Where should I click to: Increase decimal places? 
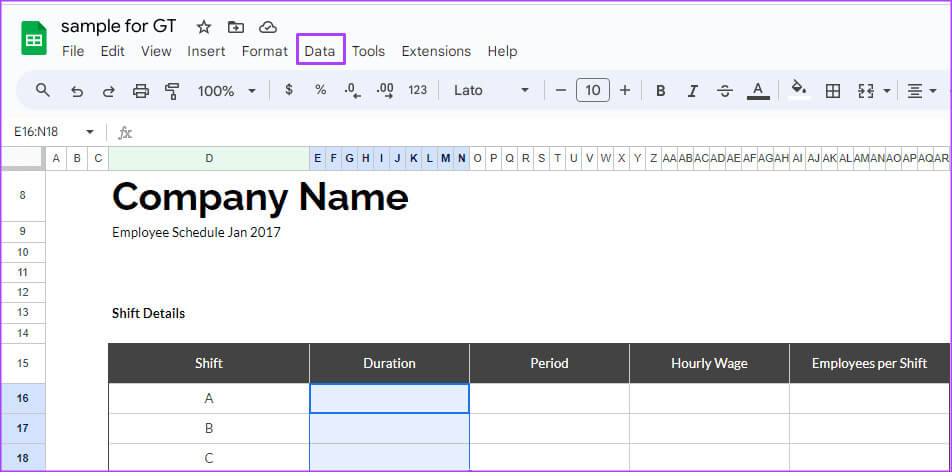(385, 91)
